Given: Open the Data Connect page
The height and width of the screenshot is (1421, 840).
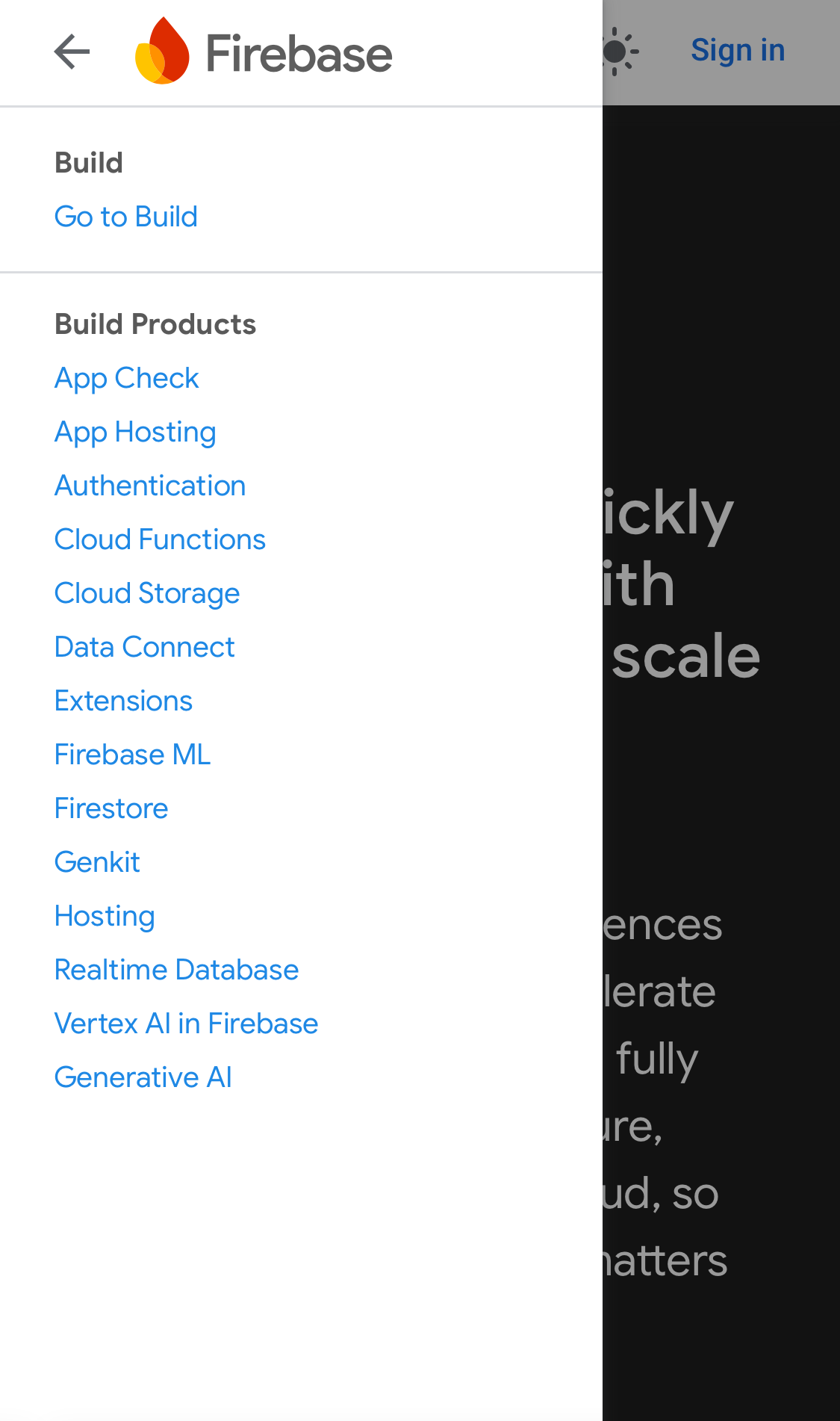Looking at the screenshot, I should coord(144,647).
